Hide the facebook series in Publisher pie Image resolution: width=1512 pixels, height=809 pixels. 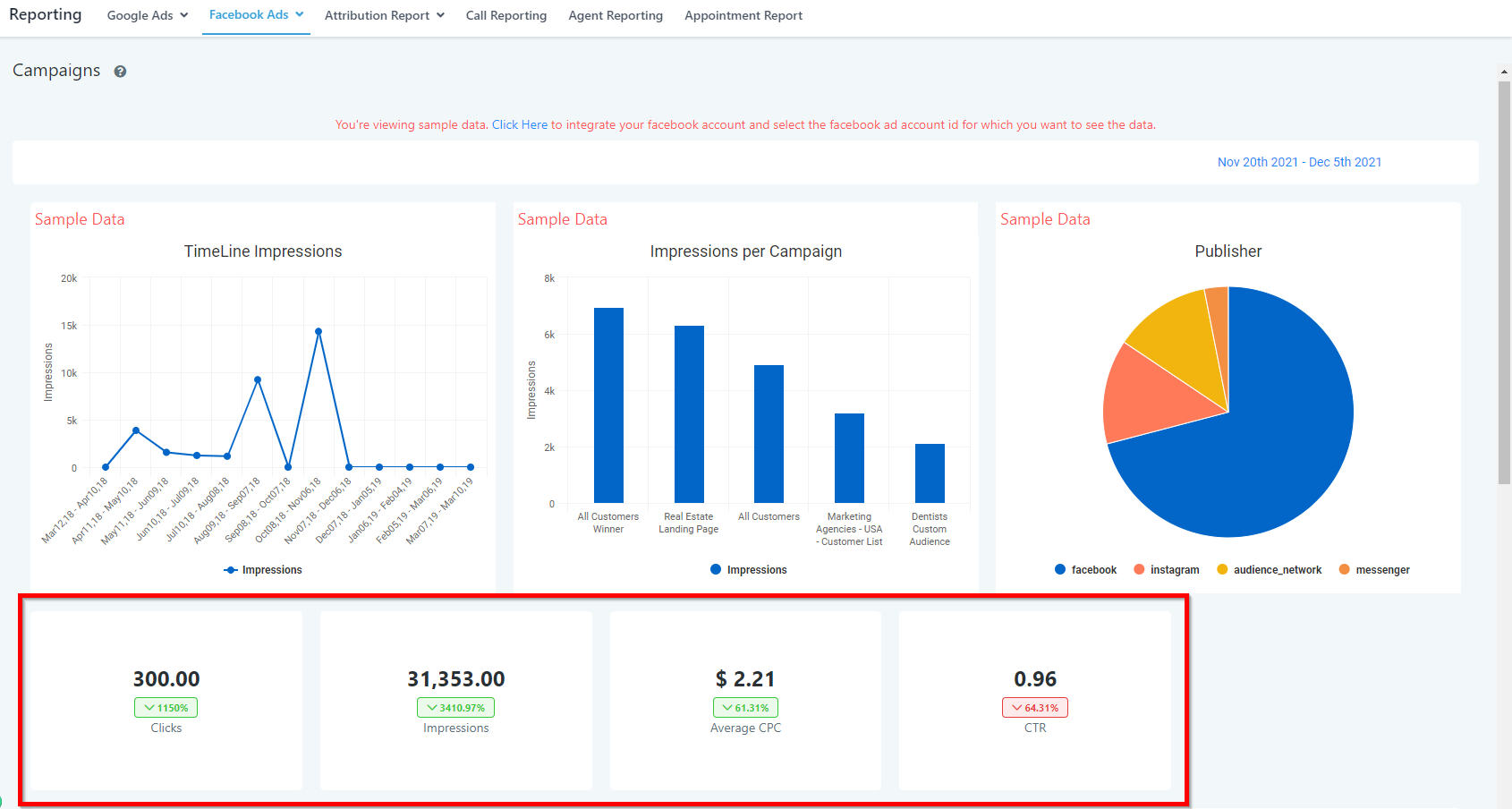1085,570
